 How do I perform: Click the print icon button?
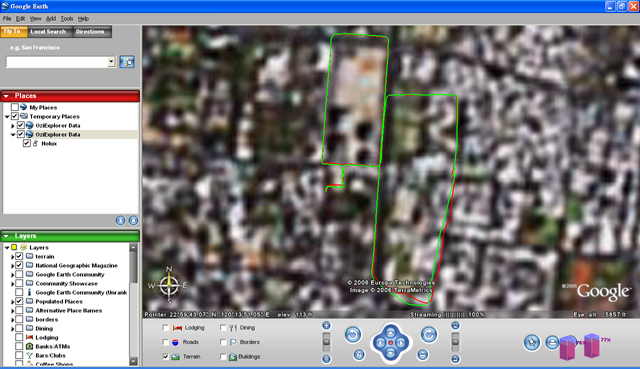552,342
